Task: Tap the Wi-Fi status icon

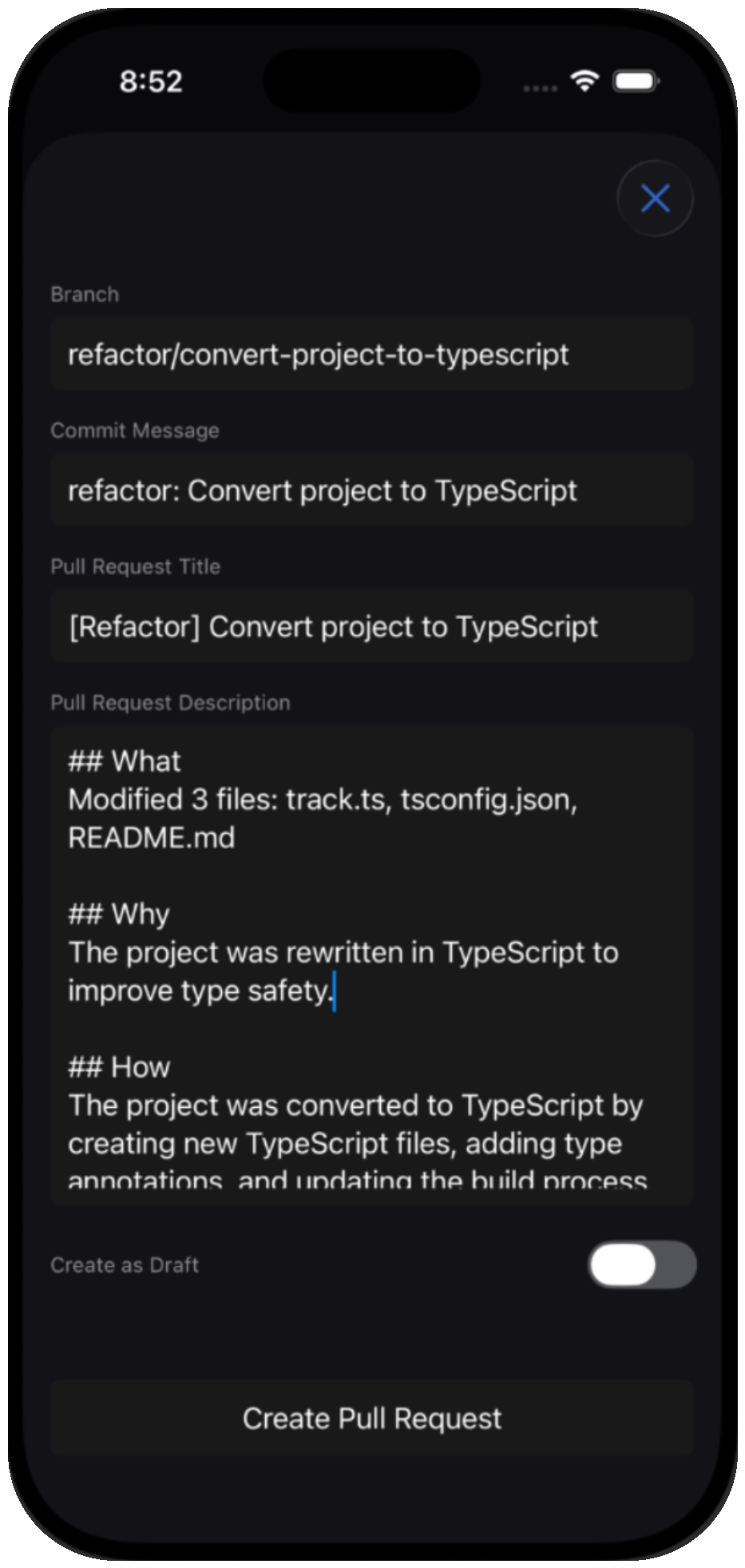Action: point(584,81)
